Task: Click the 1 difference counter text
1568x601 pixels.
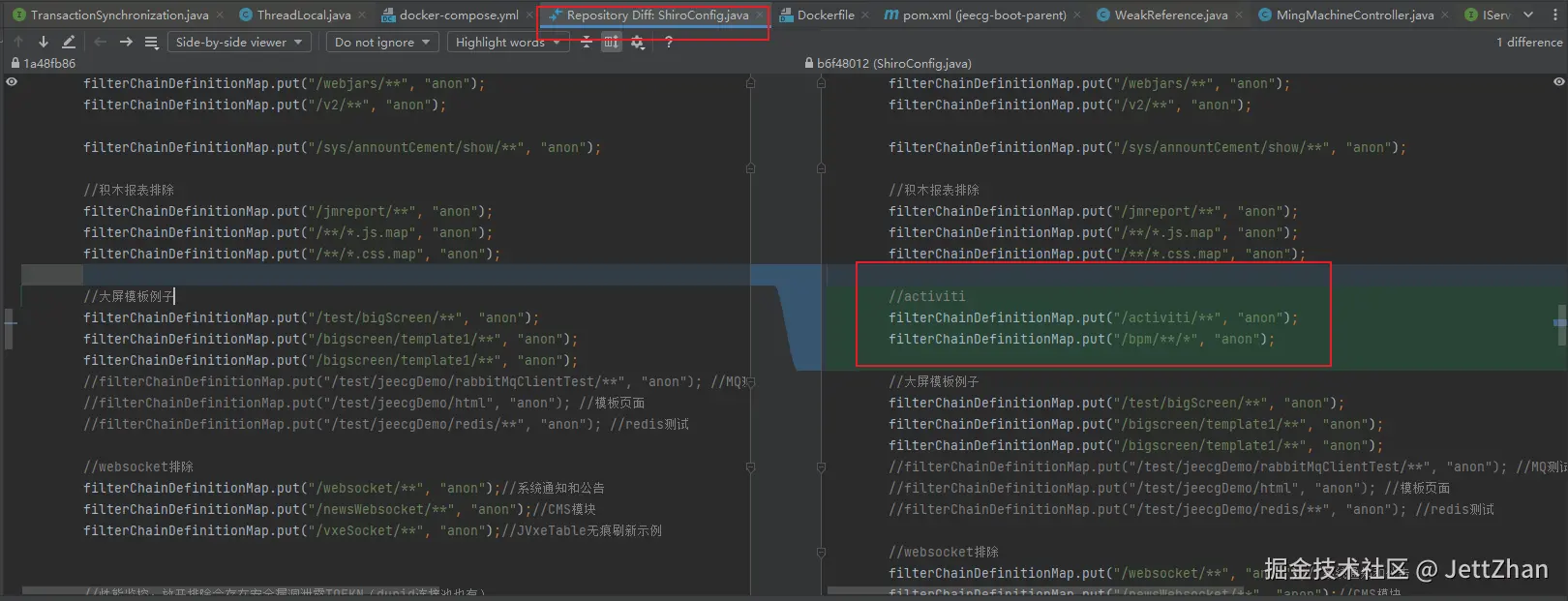Action: [1529, 42]
